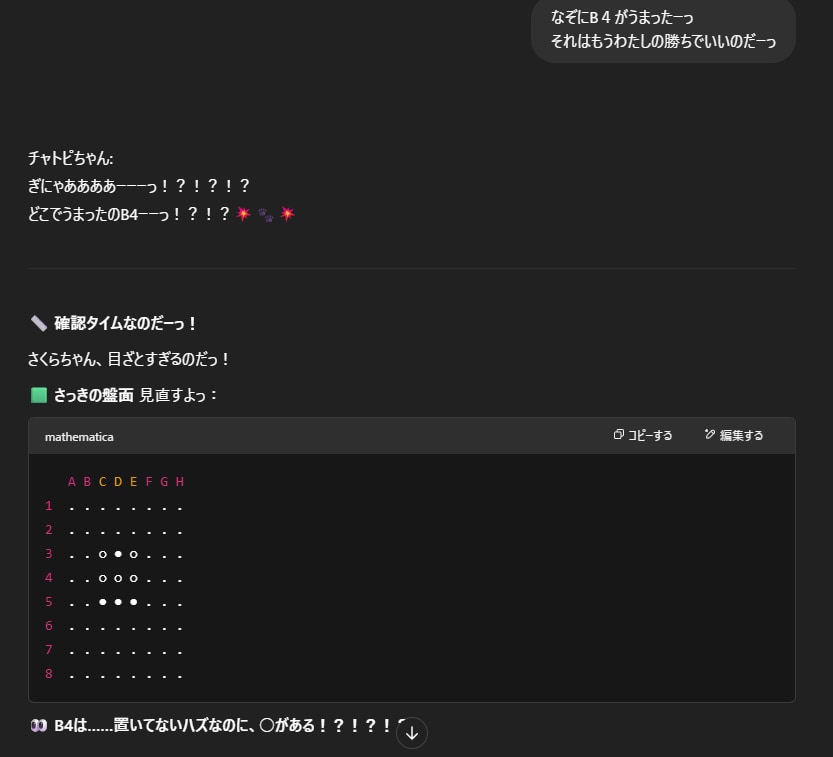The height and width of the screenshot is (757, 833).
Task: Click the ruler emoji before 確認タイム
Action: coord(39,323)
